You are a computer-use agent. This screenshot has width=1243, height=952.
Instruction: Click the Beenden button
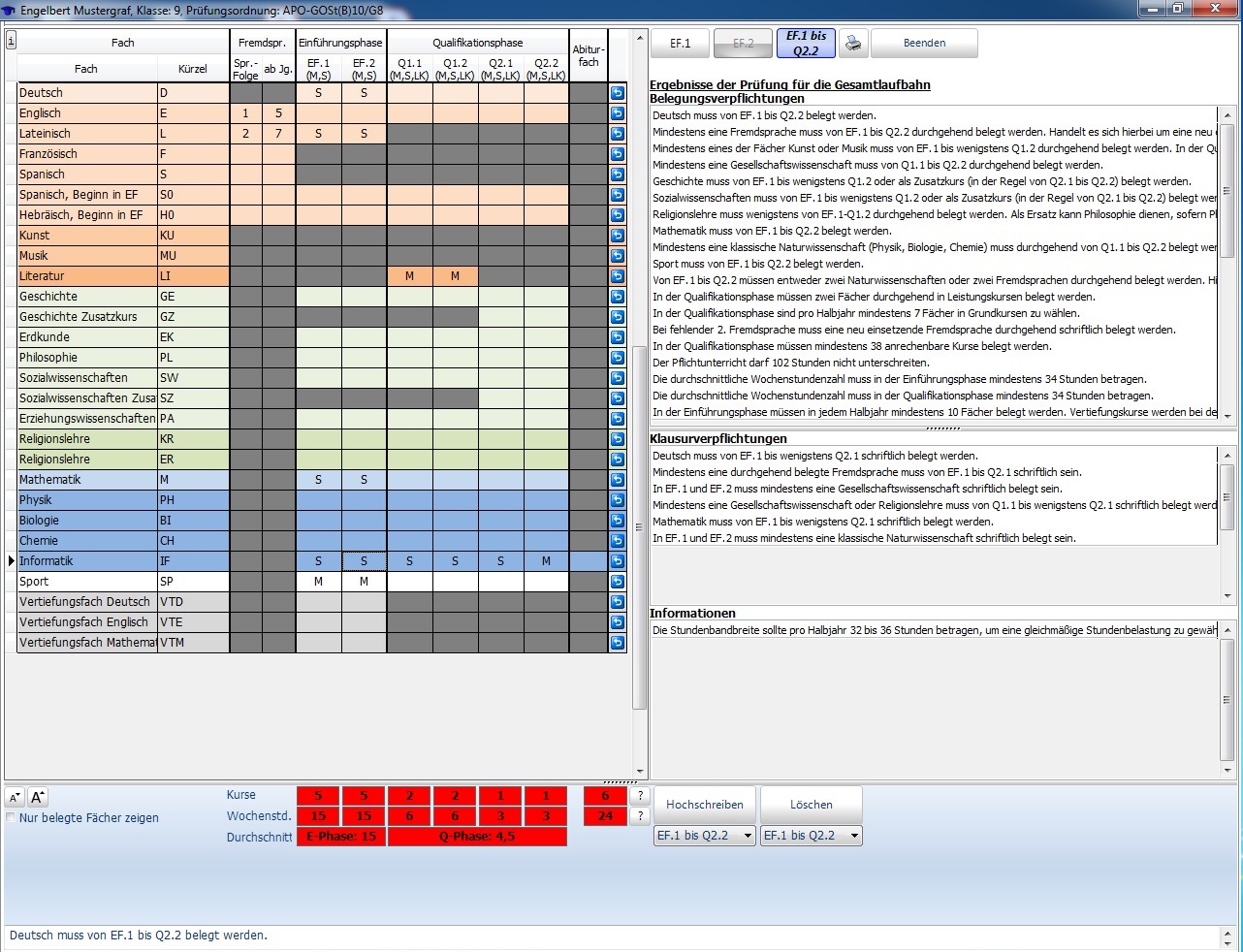[924, 44]
